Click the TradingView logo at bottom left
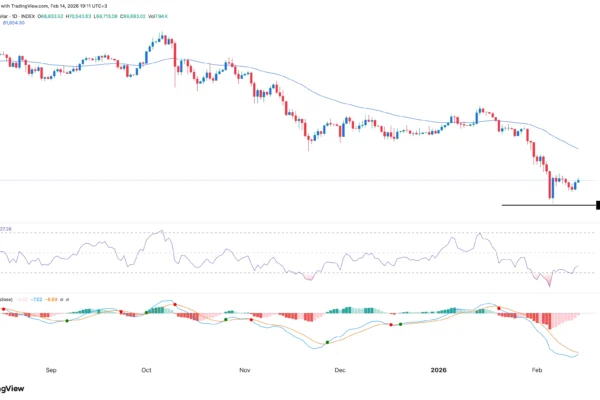600x400 pixels. pos(12,390)
